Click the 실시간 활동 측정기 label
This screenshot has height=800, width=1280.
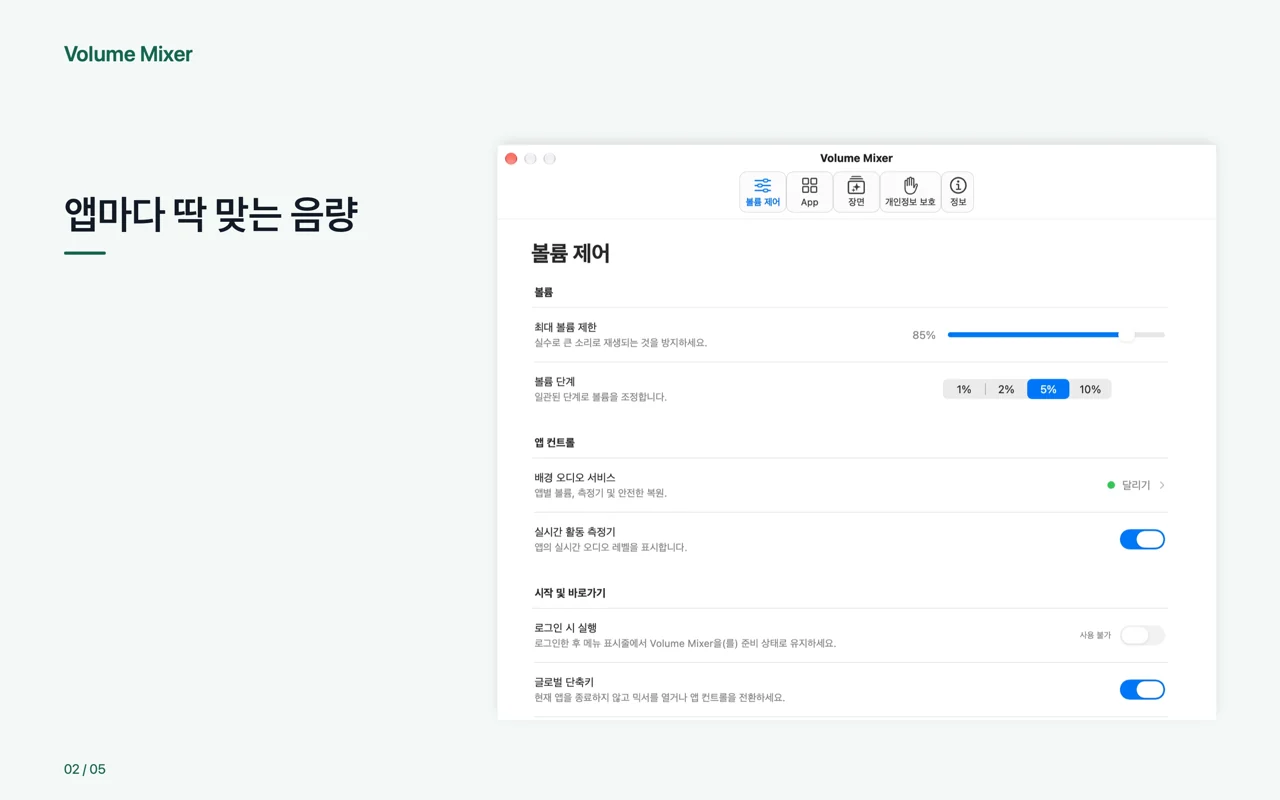tap(575, 532)
